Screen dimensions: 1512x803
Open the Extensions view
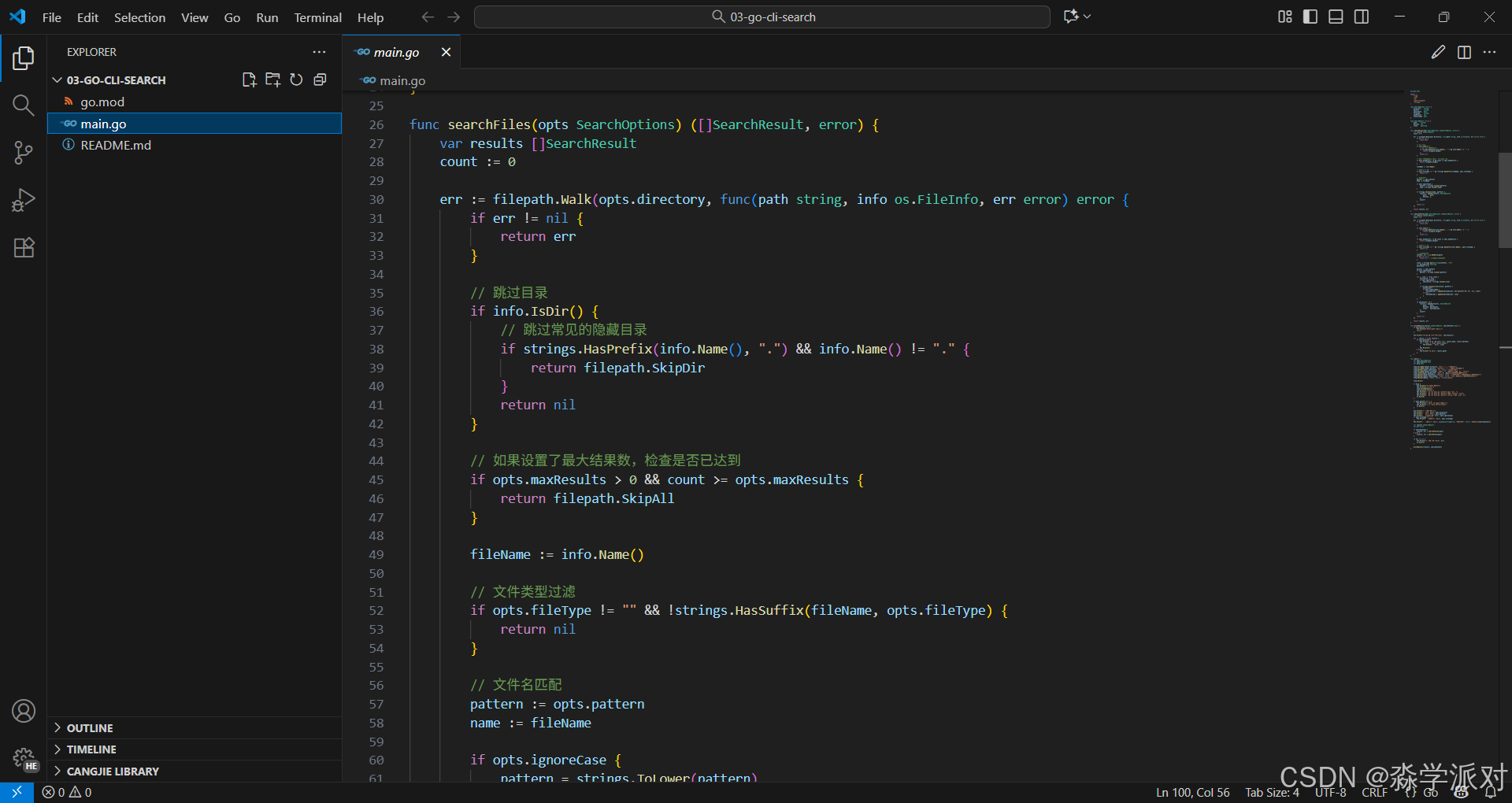[x=24, y=247]
